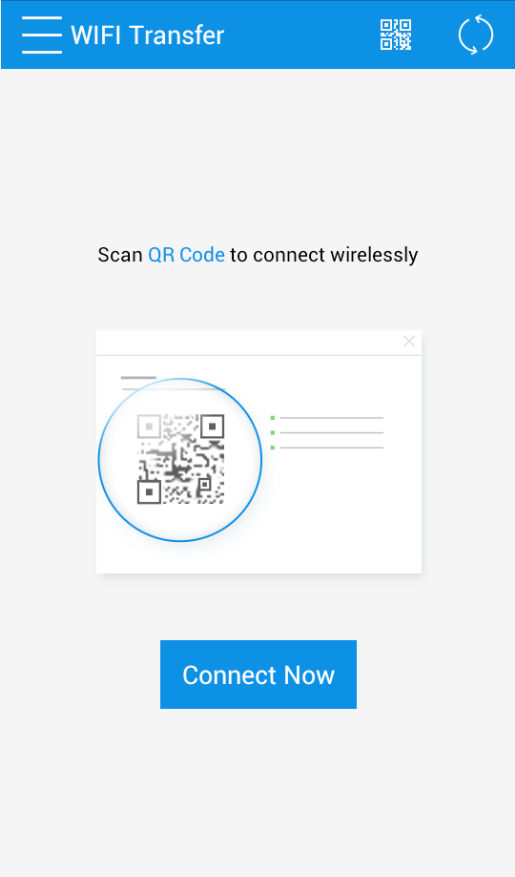Viewport: 515px width, 877px height.
Task: Click the bottom-left QR finder square
Action: click(149, 492)
